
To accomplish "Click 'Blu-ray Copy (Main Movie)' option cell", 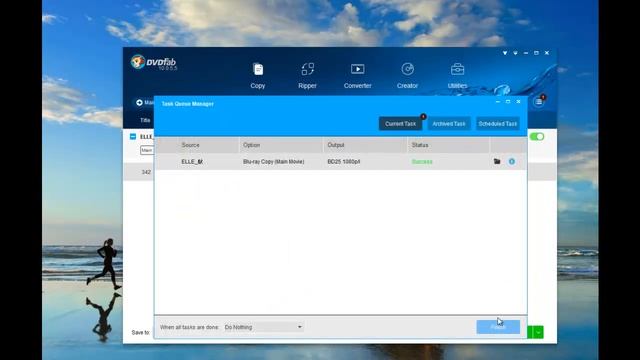I will pos(273,162).
